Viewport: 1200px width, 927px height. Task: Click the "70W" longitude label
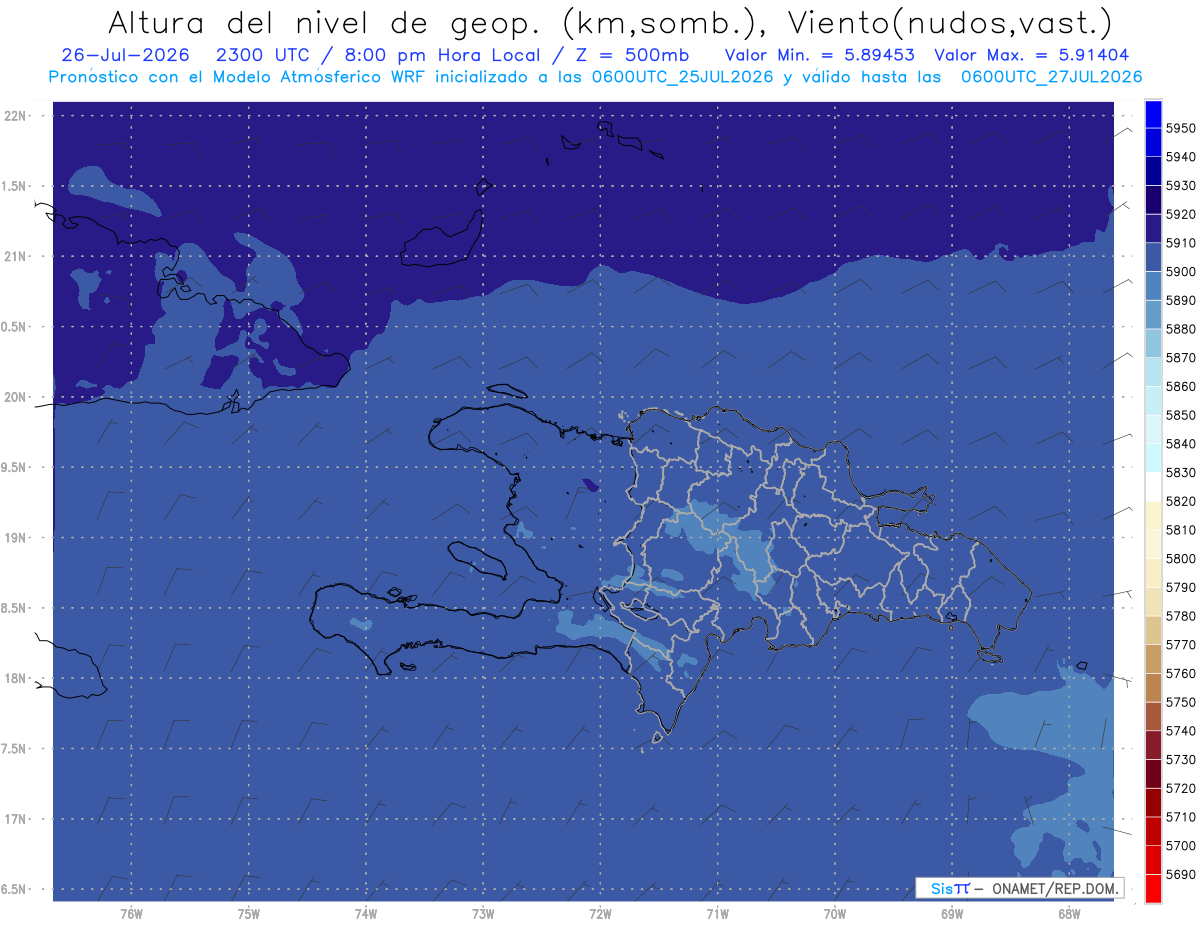coord(835,913)
